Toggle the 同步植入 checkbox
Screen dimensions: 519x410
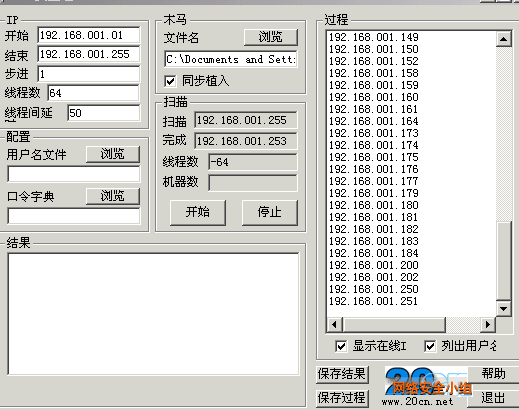click(x=170, y=81)
